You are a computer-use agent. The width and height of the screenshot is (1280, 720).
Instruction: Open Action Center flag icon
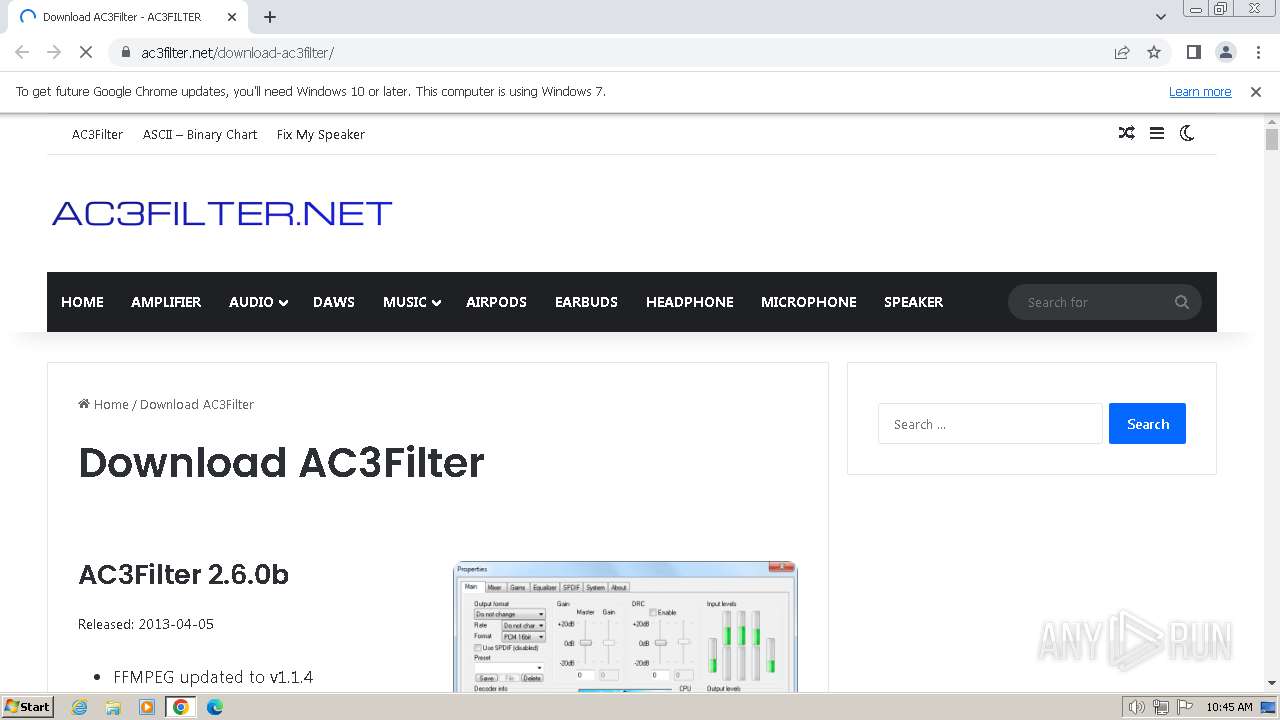(x=1184, y=707)
